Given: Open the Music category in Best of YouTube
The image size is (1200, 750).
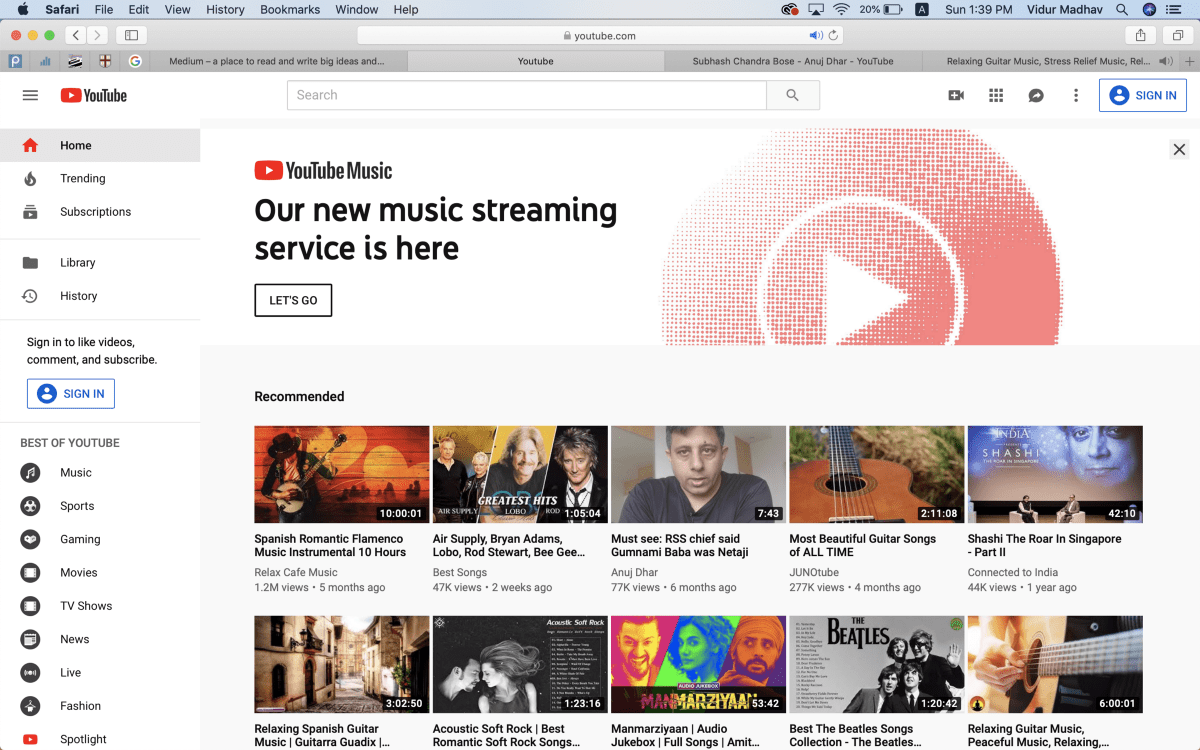Looking at the screenshot, I should point(77,472).
